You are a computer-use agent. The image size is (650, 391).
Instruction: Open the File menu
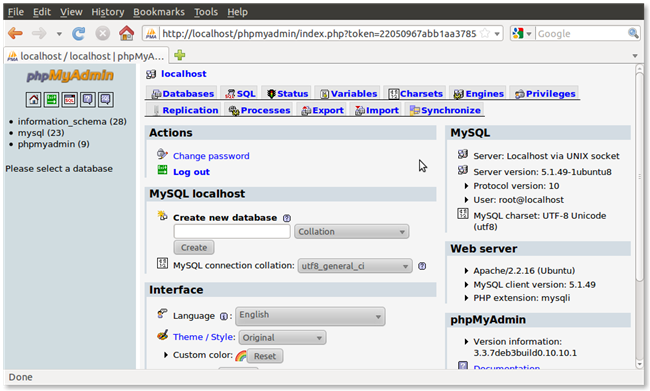tap(16, 12)
